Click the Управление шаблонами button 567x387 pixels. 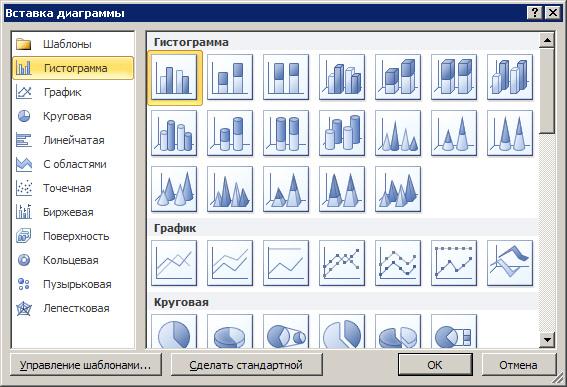coord(86,365)
